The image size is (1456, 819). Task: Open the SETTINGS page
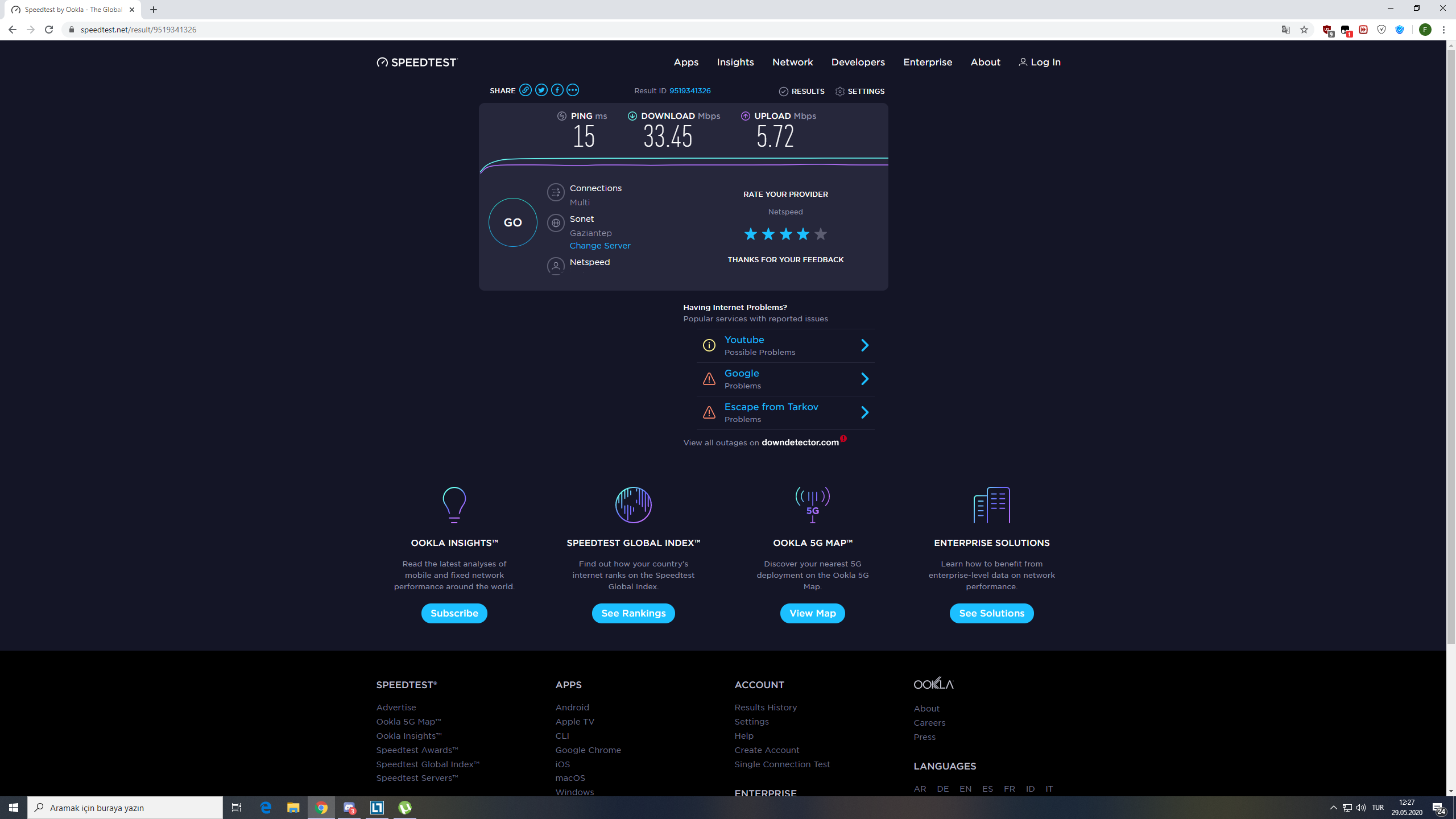click(x=859, y=91)
